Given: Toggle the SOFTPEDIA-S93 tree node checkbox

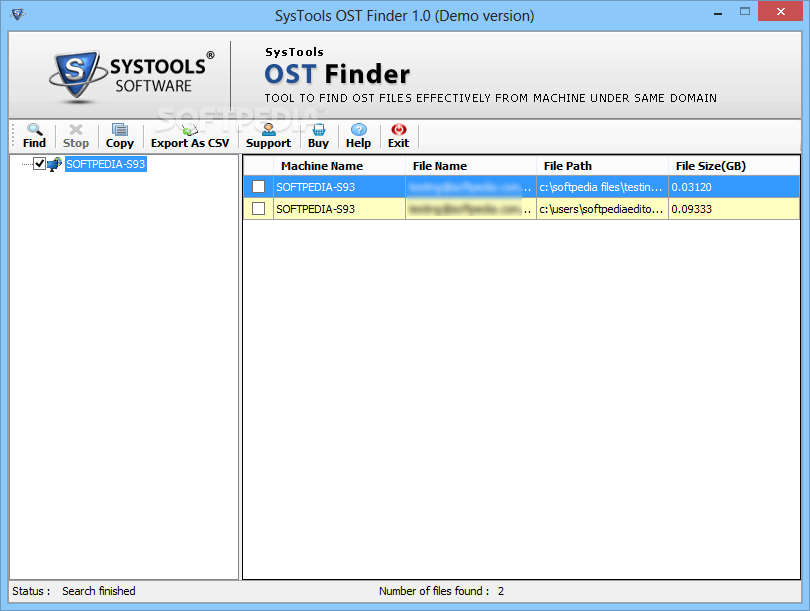Looking at the screenshot, I should (x=39, y=164).
